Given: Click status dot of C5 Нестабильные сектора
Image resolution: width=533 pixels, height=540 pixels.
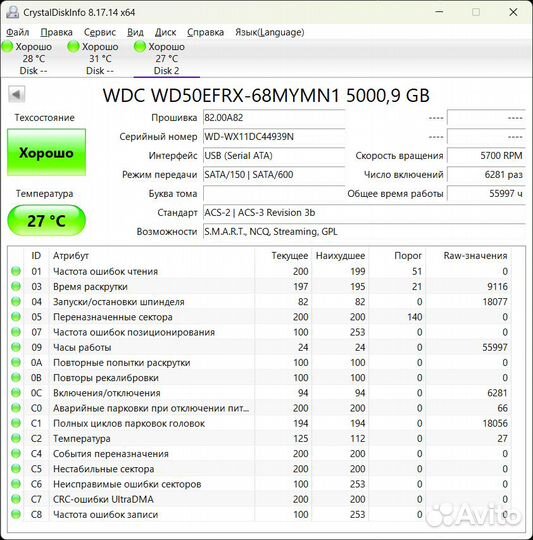Looking at the screenshot, I should click(x=16, y=468).
